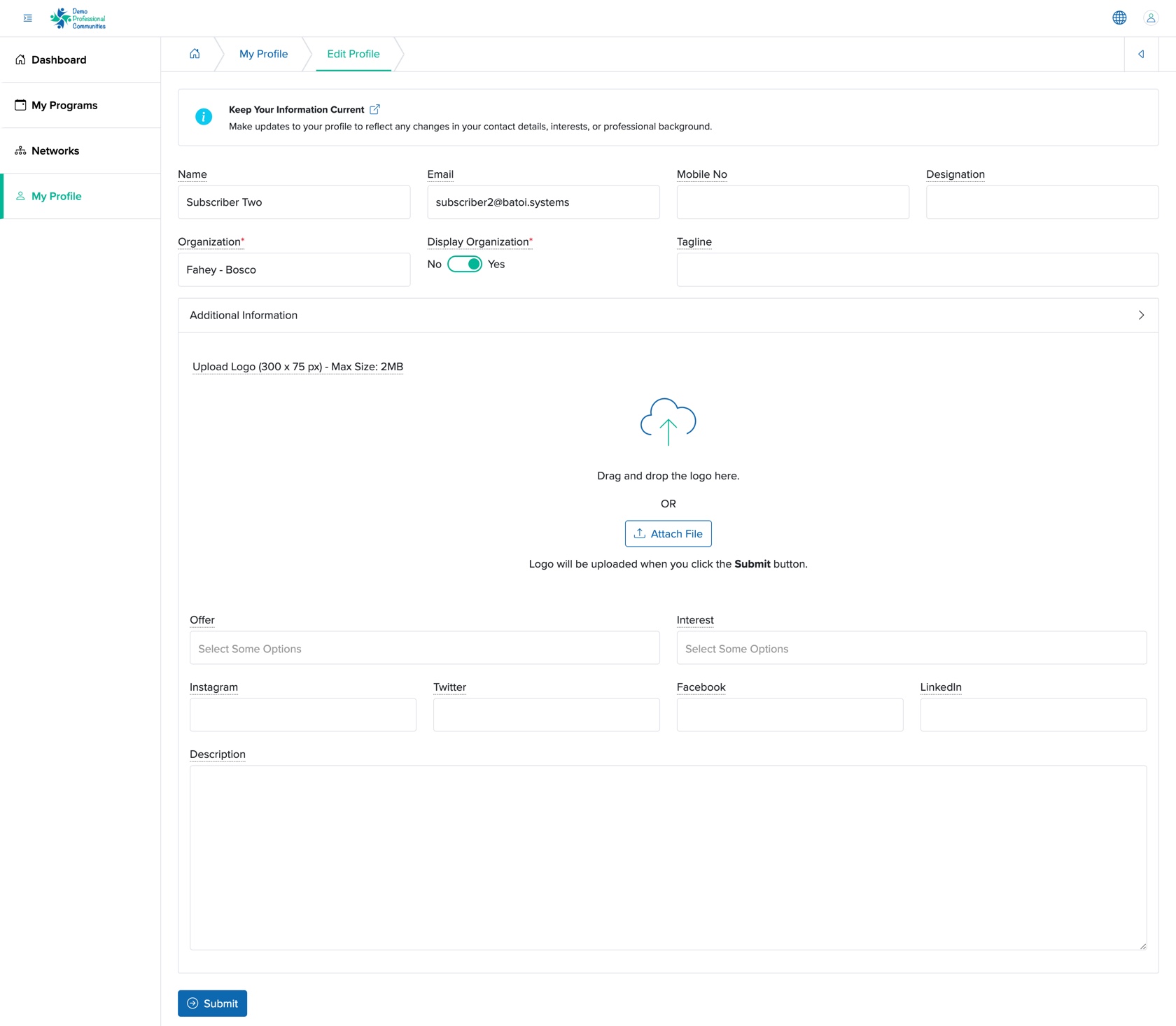Toggle the sidebar menu hamburger icon
Screen dimensions: 1176x1026
[28, 18]
